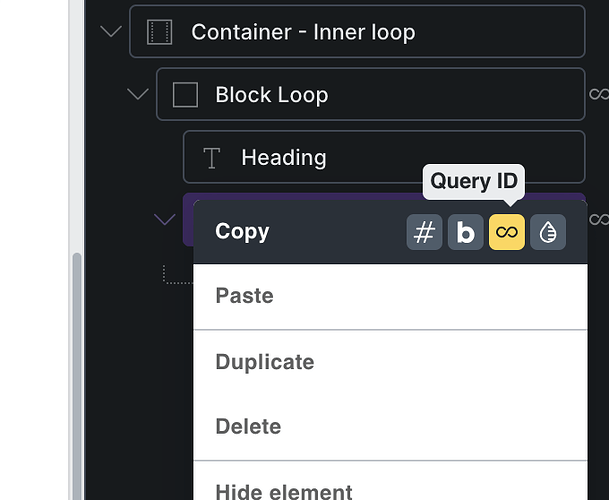Click the loop symbol right of highlighted row
Image resolution: width=609 pixels, height=500 pixels.
(x=598, y=218)
